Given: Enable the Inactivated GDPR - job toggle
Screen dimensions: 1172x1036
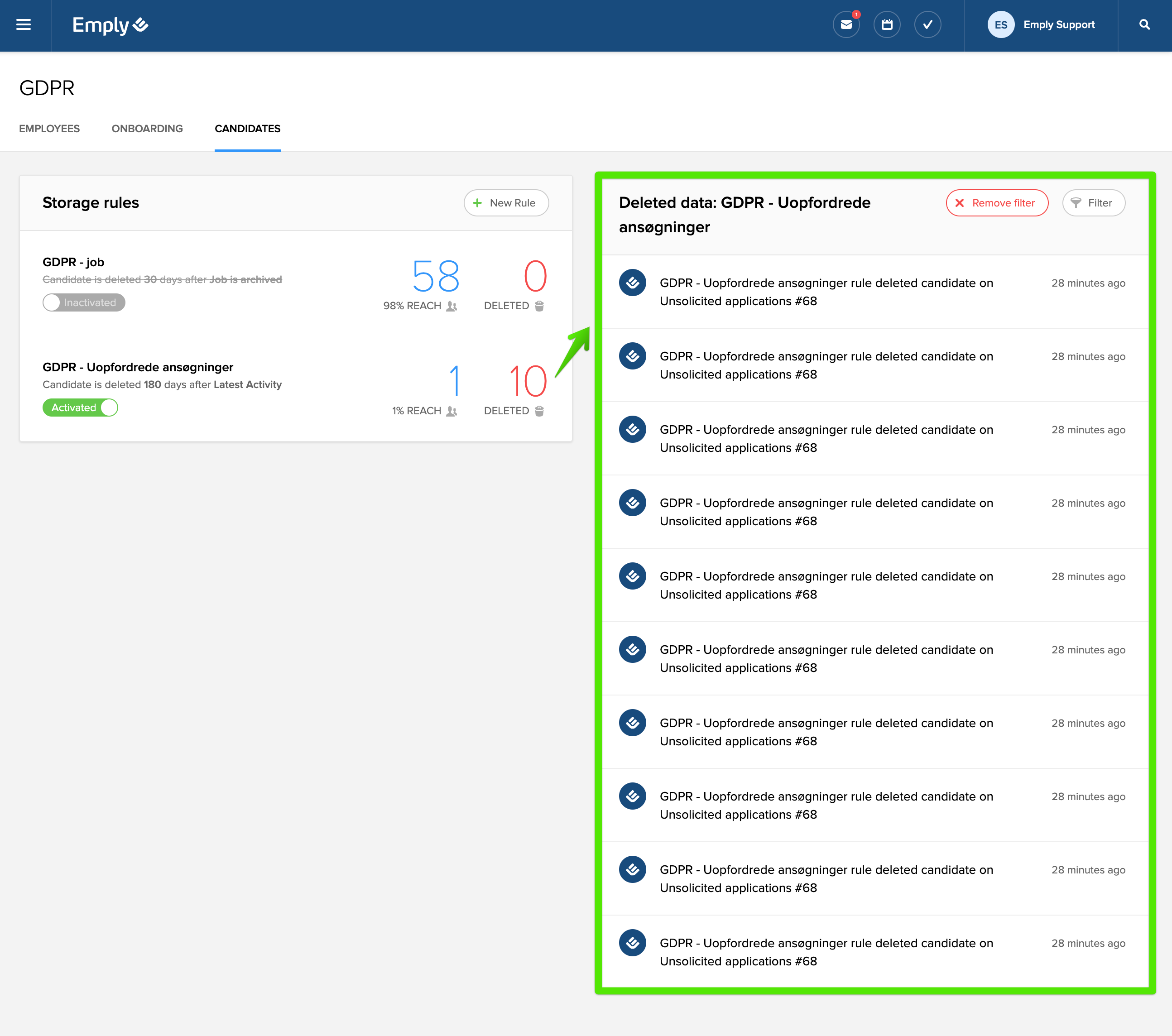Looking at the screenshot, I should [84, 302].
